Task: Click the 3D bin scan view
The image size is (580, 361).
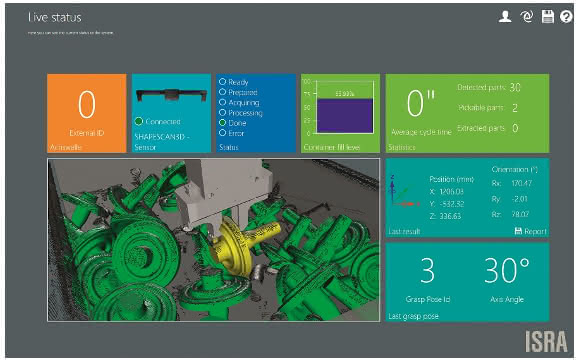Action: (x=213, y=240)
